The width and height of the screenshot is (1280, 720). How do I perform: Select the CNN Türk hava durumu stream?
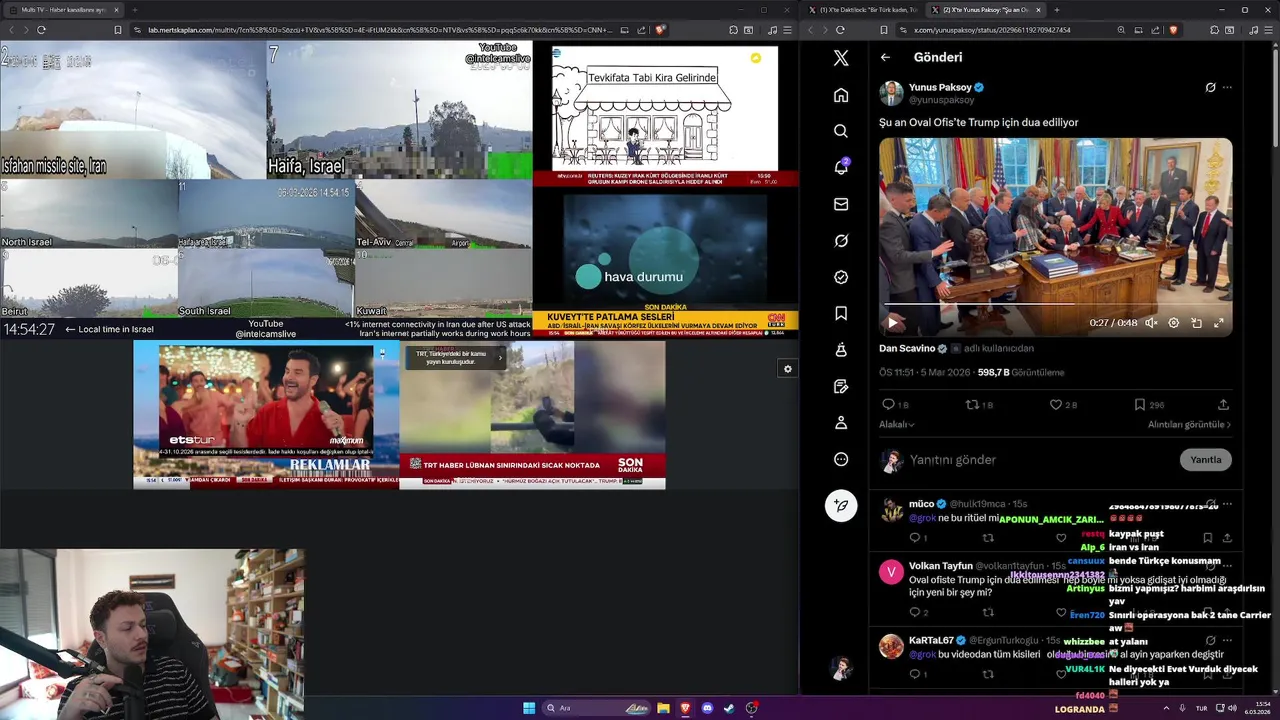point(665,262)
